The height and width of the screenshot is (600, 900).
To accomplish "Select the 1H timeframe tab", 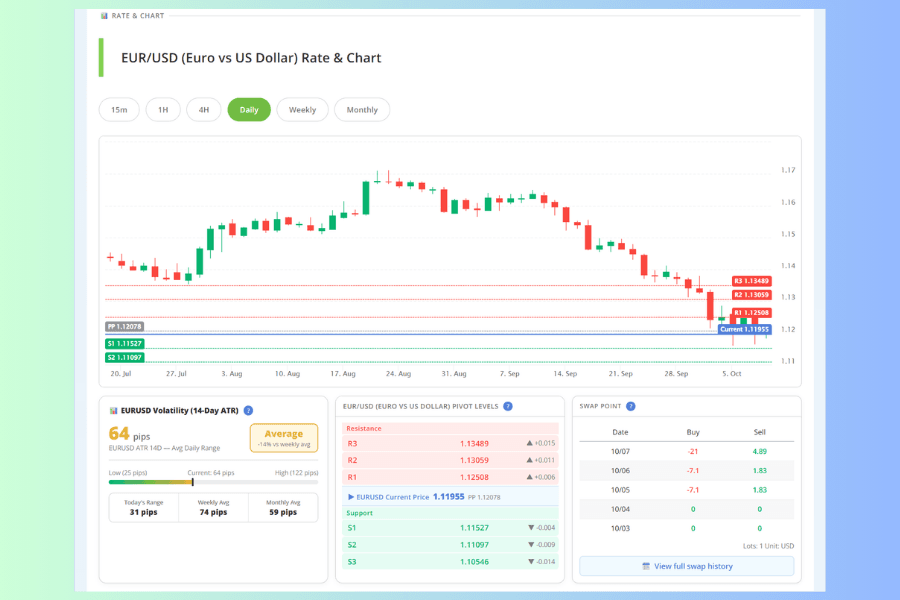I will 163,110.
